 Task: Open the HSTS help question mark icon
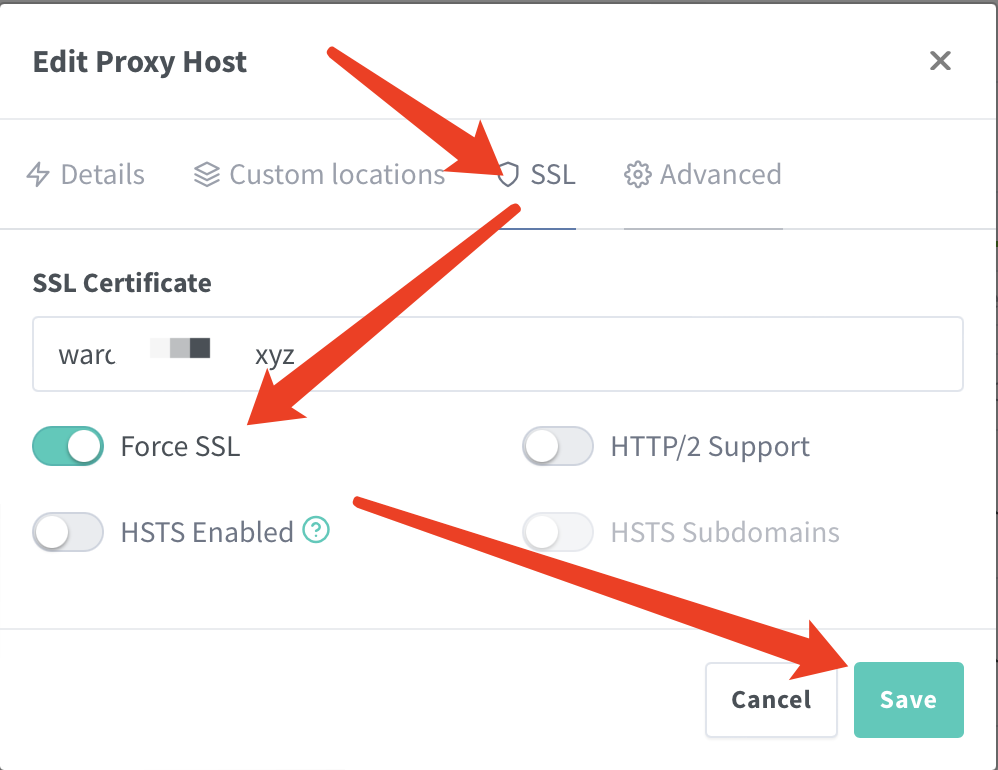pyautogui.click(x=316, y=529)
